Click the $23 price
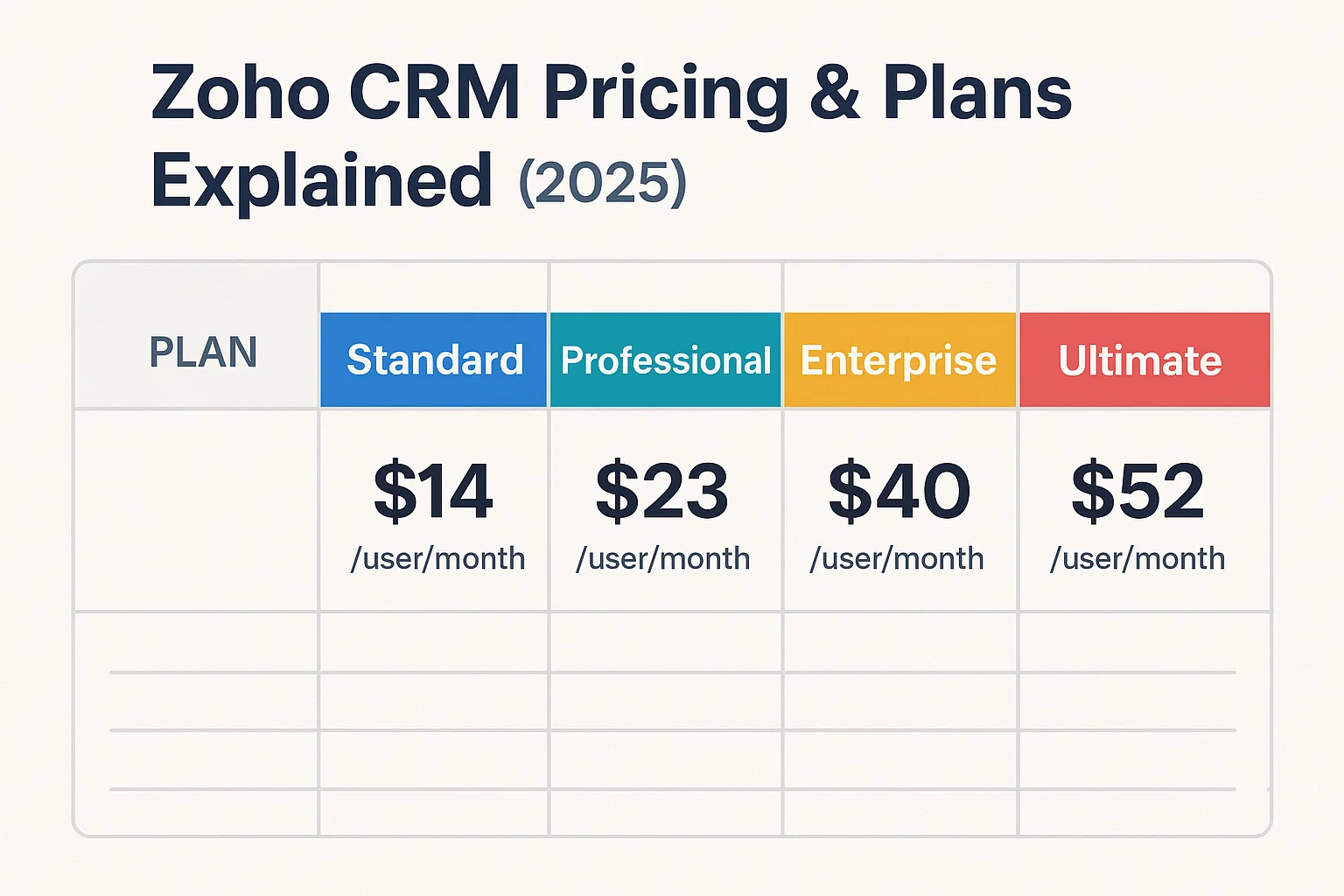The height and width of the screenshot is (896, 1344). (x=662, y=491)
